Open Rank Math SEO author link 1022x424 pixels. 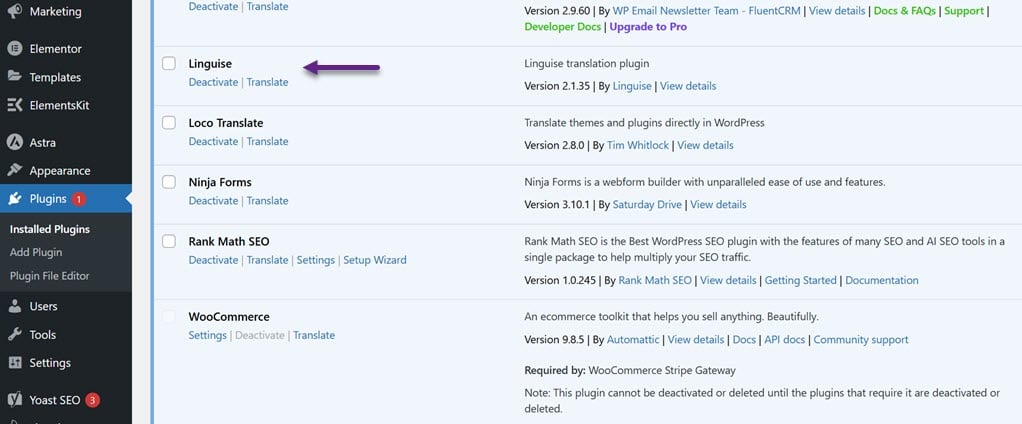pyautogui.click(x=655, y=280)
